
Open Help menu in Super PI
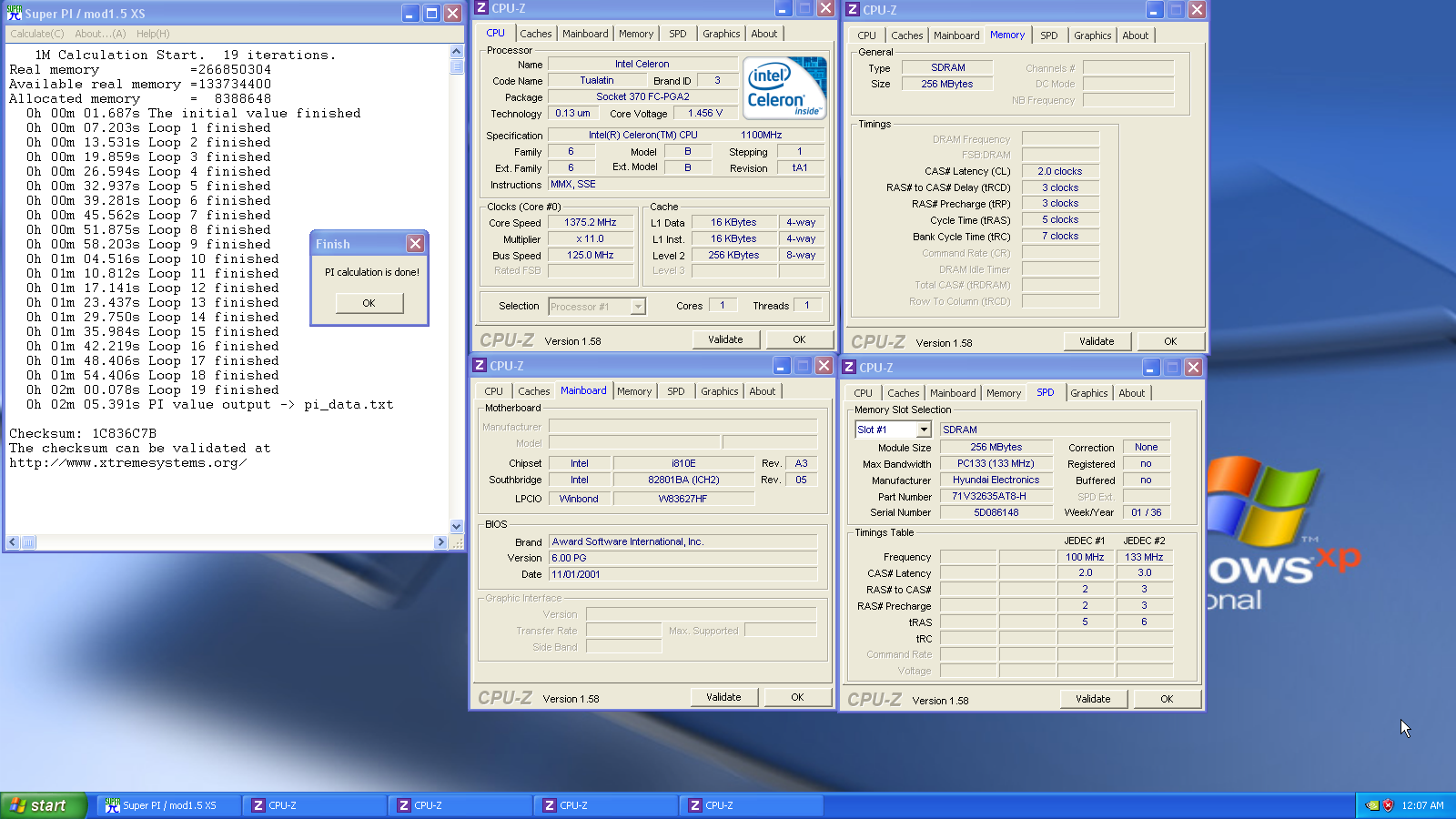click(x=153, y=34)
